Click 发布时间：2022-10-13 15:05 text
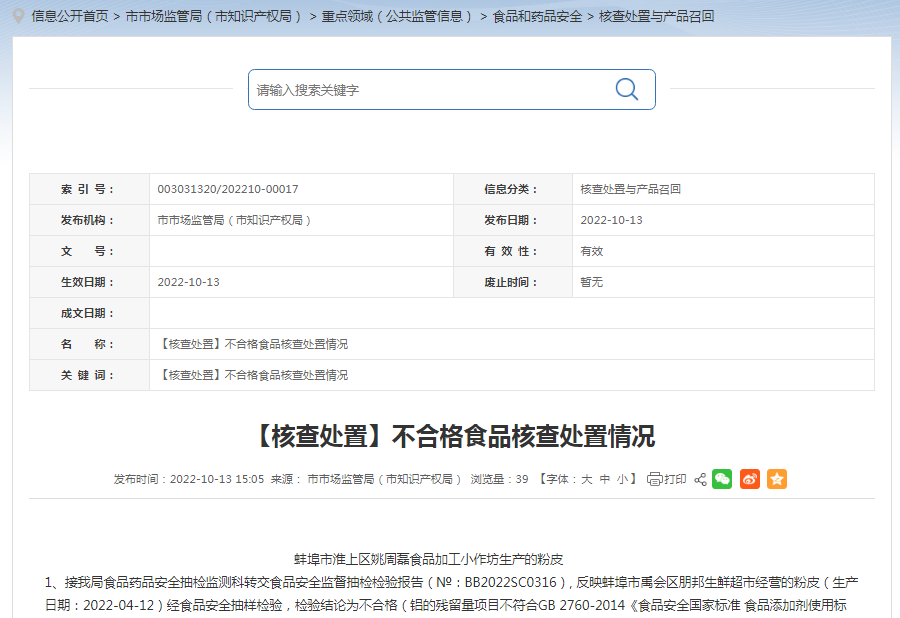900x618 pixels. click(189, 479)
